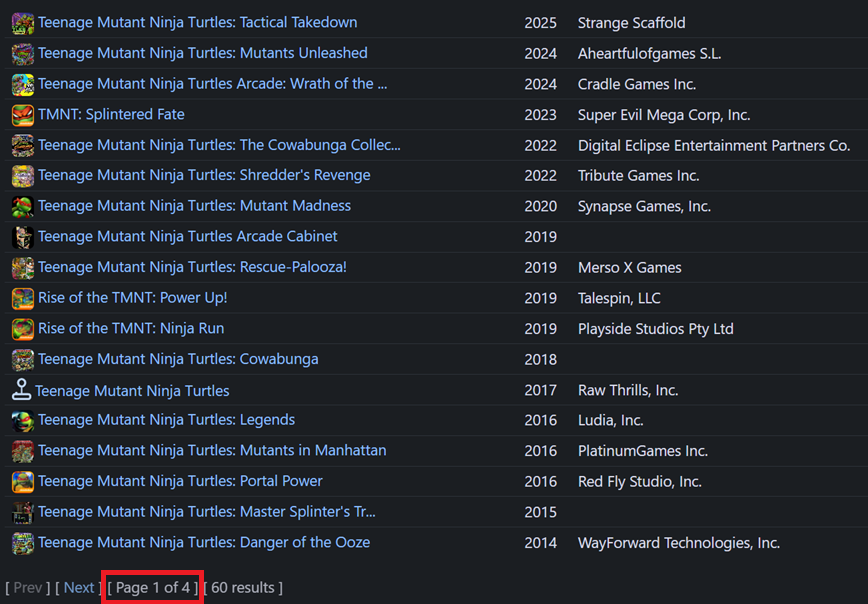Image resolution: width=868 pixels, height=604 pixels.
Task: Open the TMNT Arcade Cabinet link
Action: [x=188, y=236]
